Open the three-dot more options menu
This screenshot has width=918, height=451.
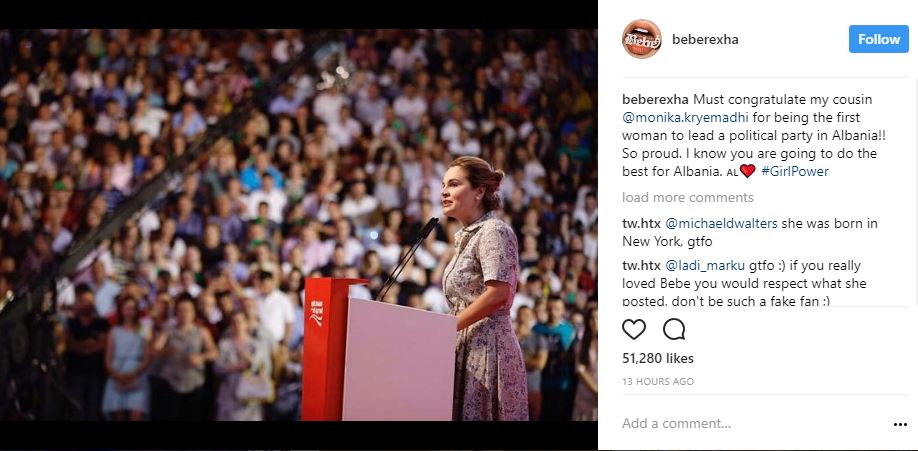tap(900, 425)
